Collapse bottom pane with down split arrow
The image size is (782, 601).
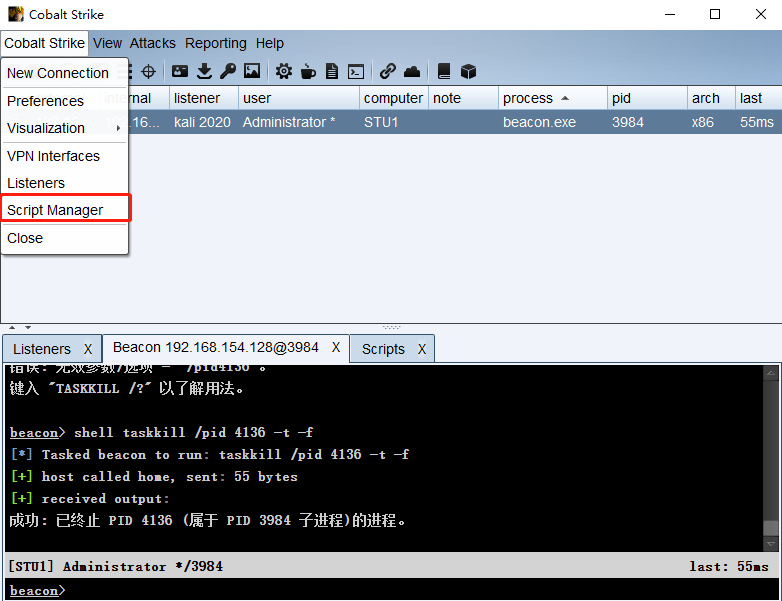click(28, 328)
